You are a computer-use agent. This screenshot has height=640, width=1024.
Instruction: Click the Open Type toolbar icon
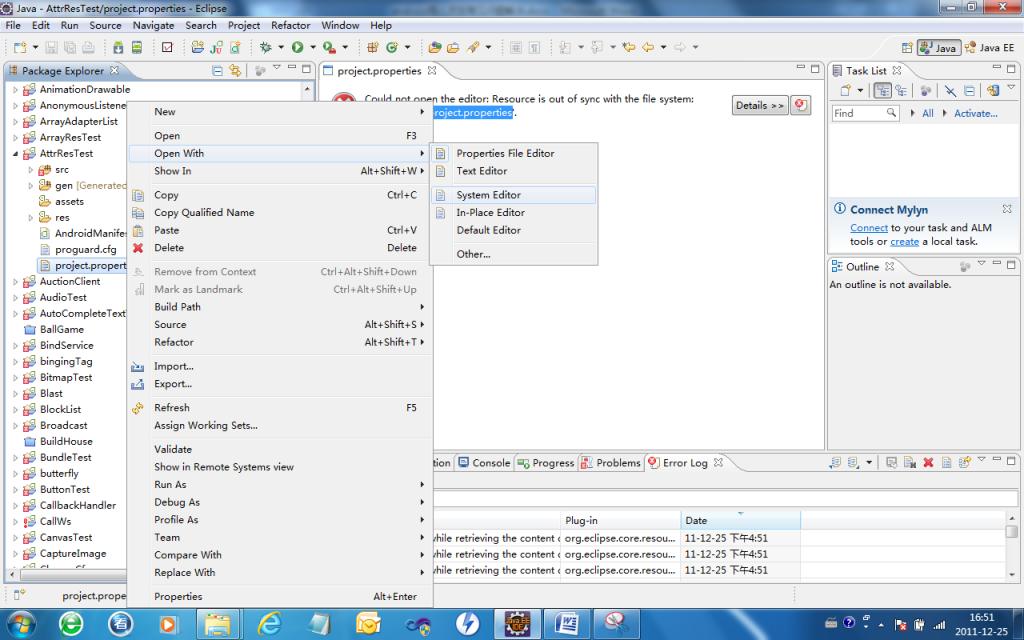(x=434, y=47)
